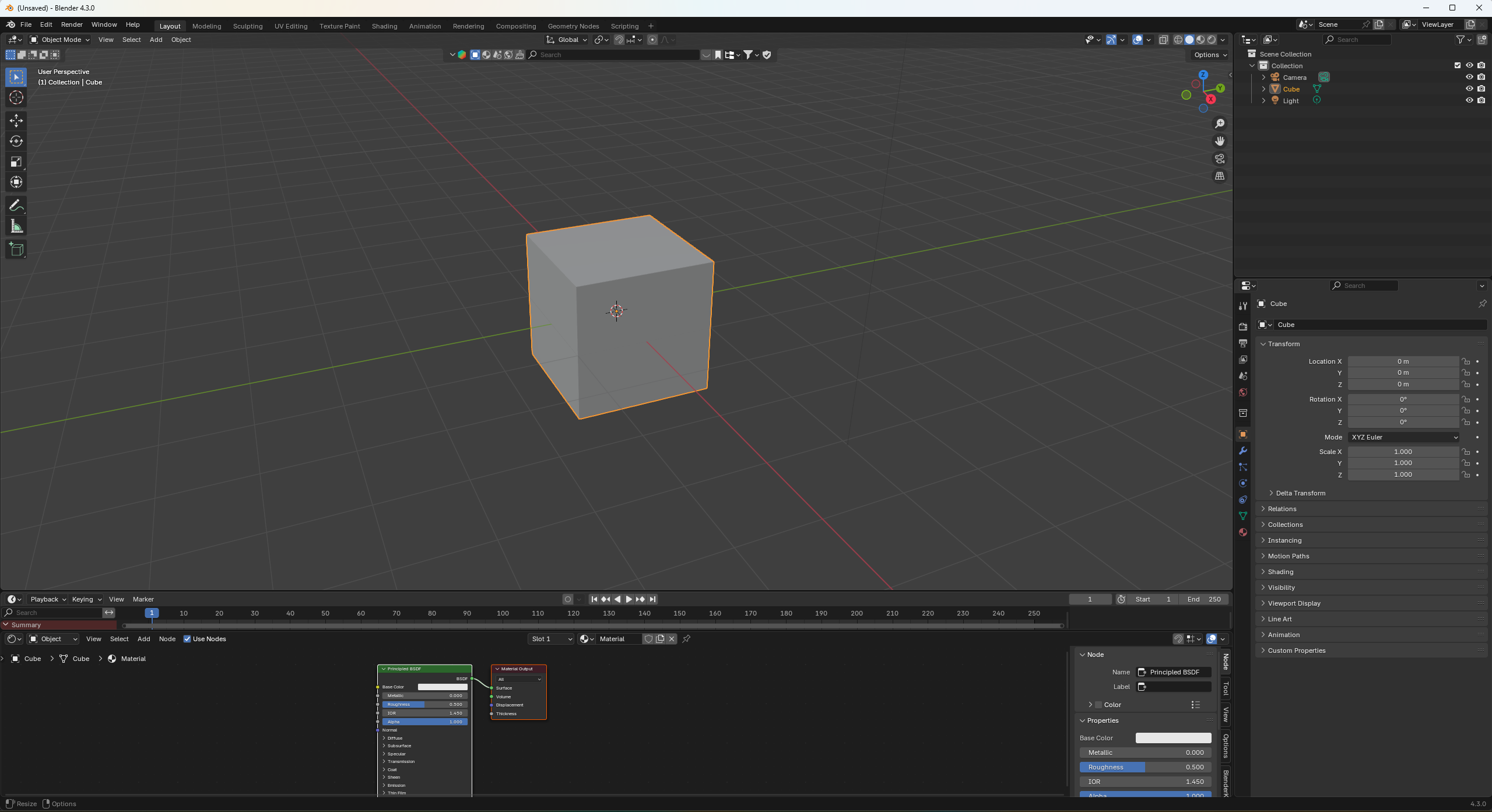Open the Render menu
This screenshot has height=812, width=1492.
(x=72, y=24)
